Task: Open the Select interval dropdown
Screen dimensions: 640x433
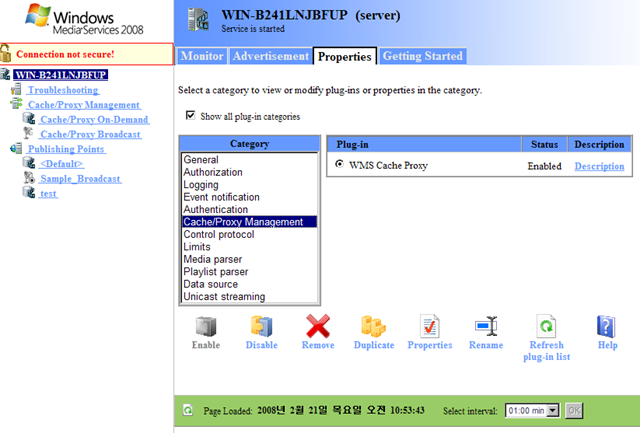Action: click(x=553, y=410)
